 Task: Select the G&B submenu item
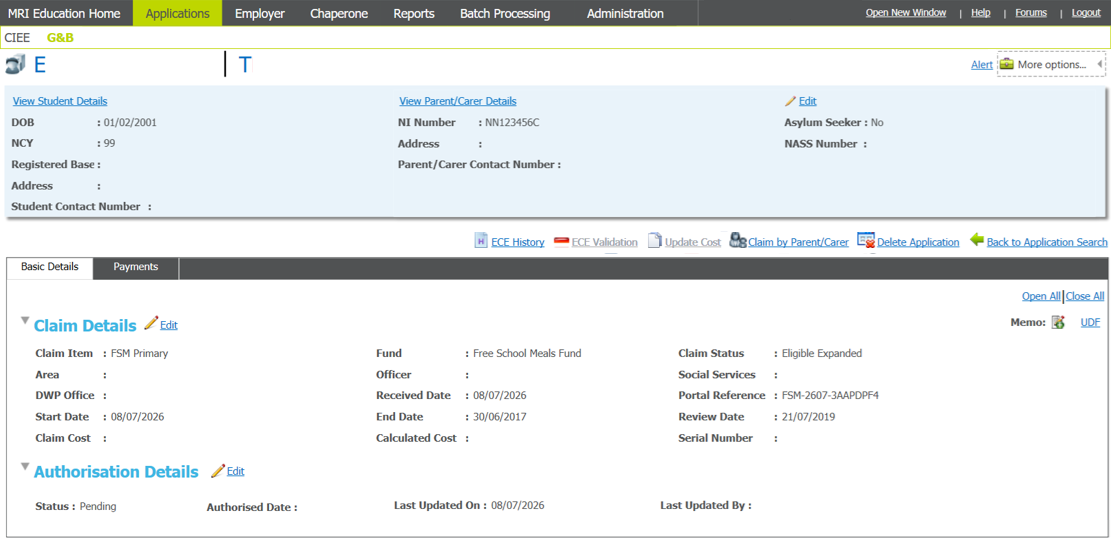(60, 38)
